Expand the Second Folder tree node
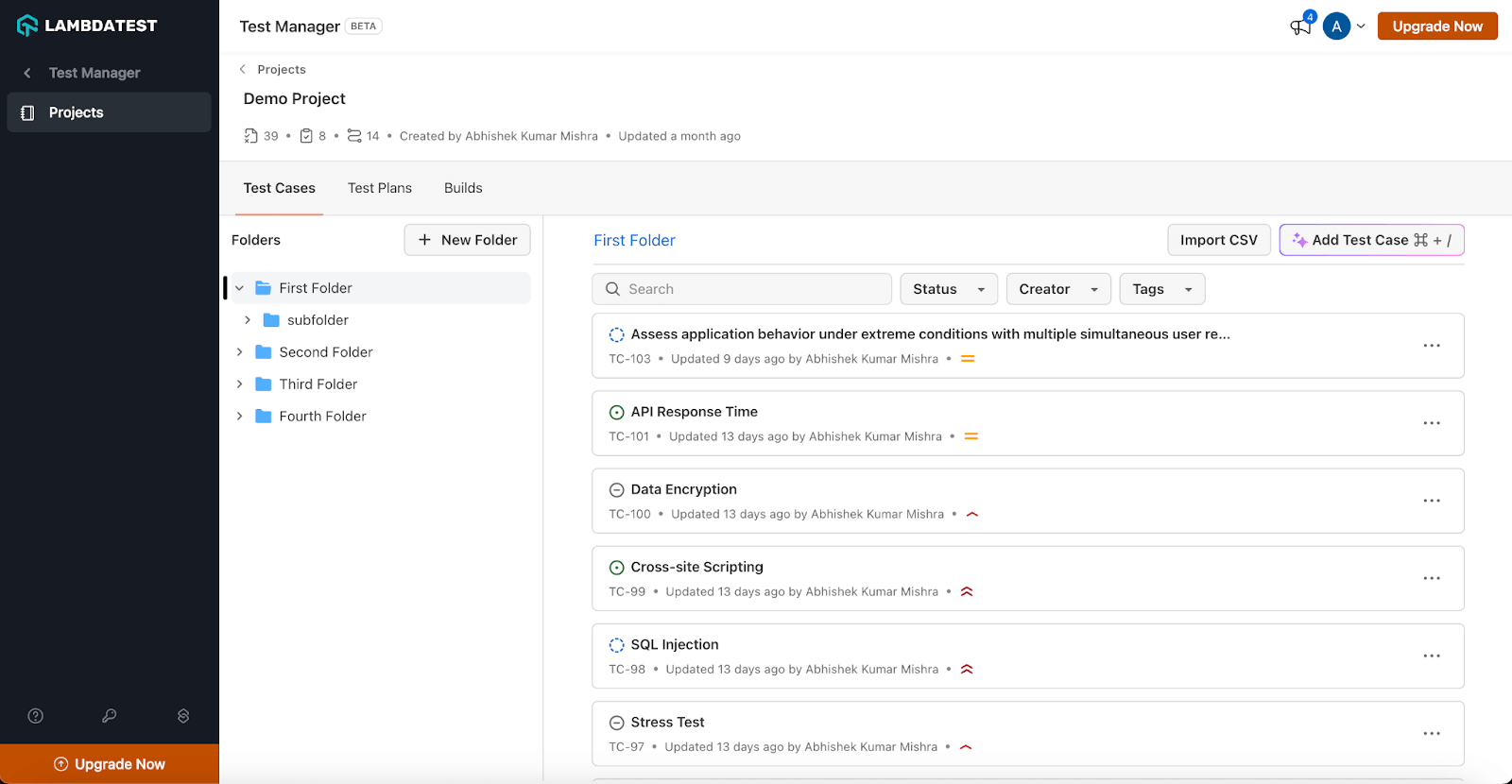The image size is (1512, 784). point(240,352)
